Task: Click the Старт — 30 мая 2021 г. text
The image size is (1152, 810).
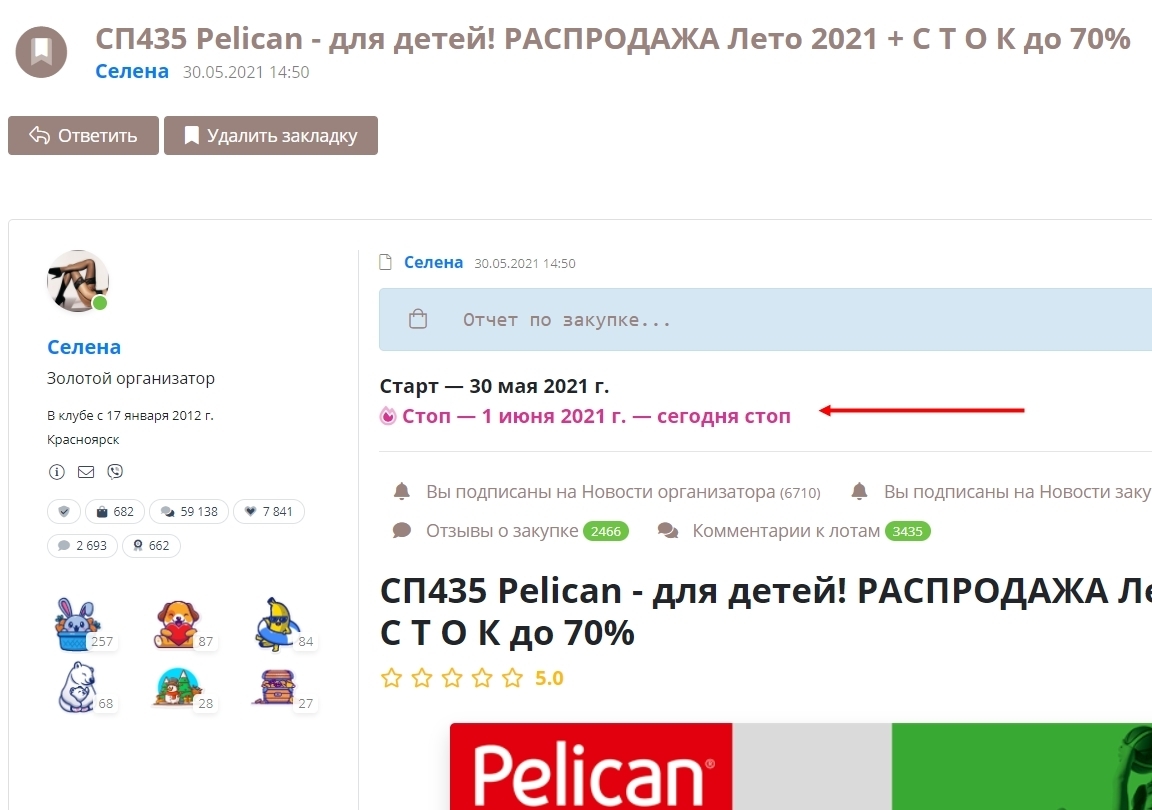Action: [494, 386]
